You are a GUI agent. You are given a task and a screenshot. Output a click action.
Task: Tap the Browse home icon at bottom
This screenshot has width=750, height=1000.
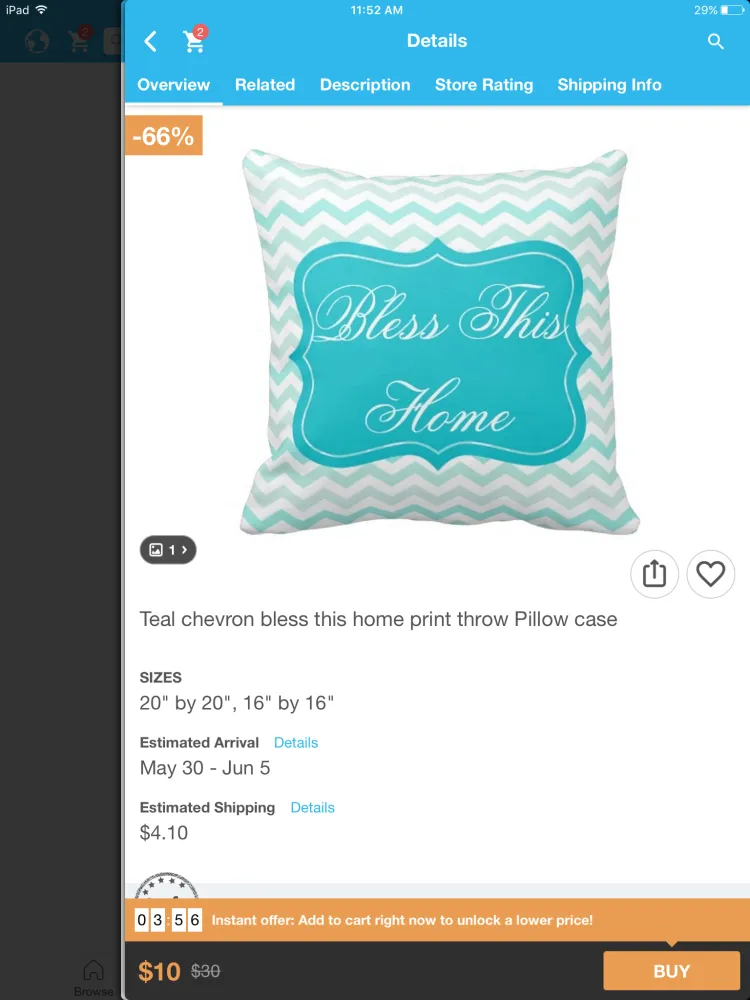[93, 978]
